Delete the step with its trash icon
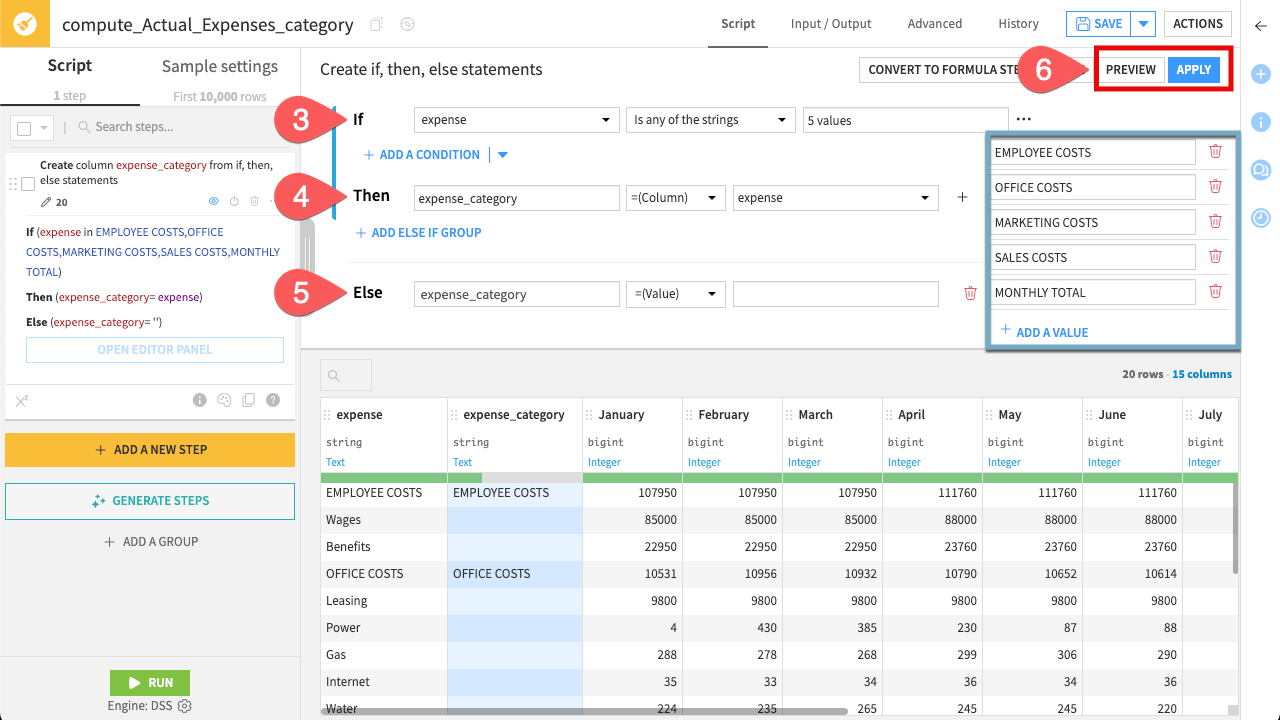The height and width of the screenshot is (720, 1280). (254, 201)
